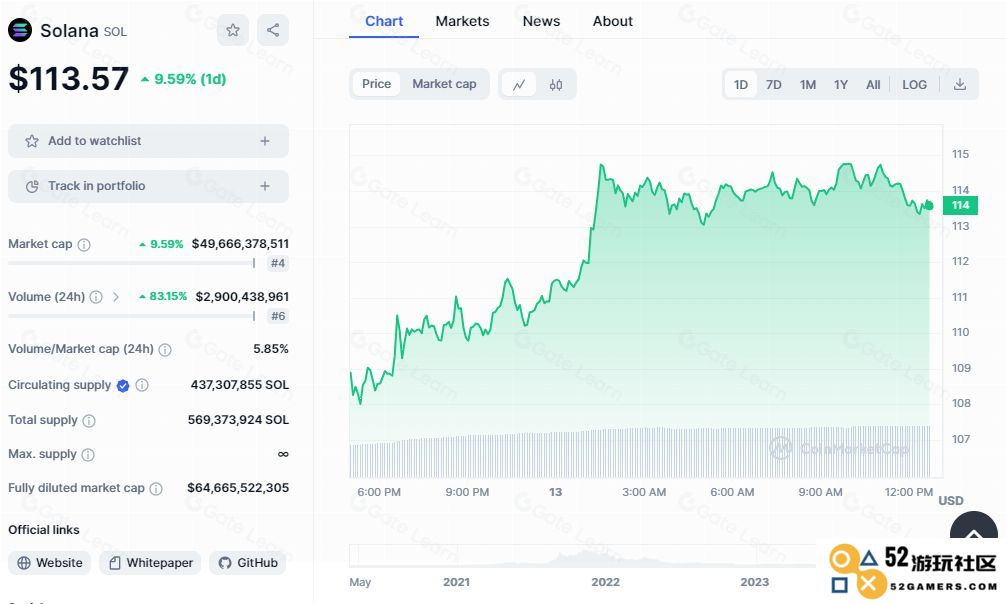The height and width of the screenshot is (604, 1006).
Task: Open the official Website link
Action: (x=49, y=563)
